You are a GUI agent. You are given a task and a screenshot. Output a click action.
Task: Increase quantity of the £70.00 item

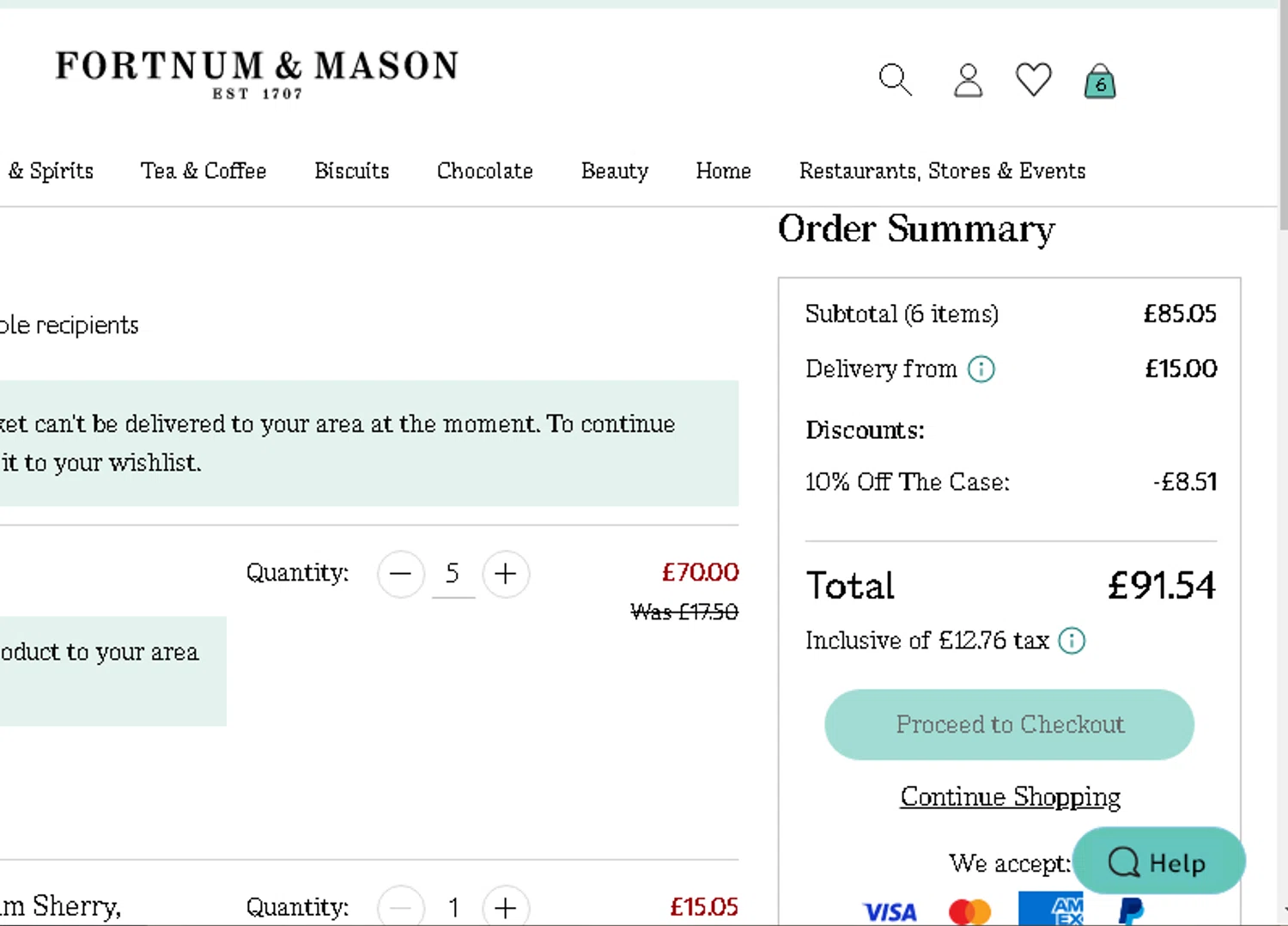pos(506,574)
